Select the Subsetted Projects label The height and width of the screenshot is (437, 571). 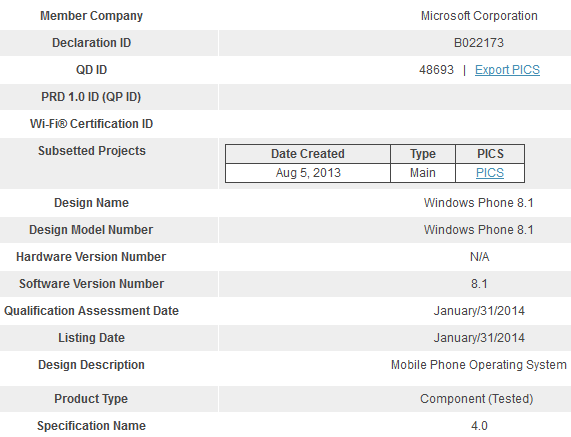tap(92, 151)
